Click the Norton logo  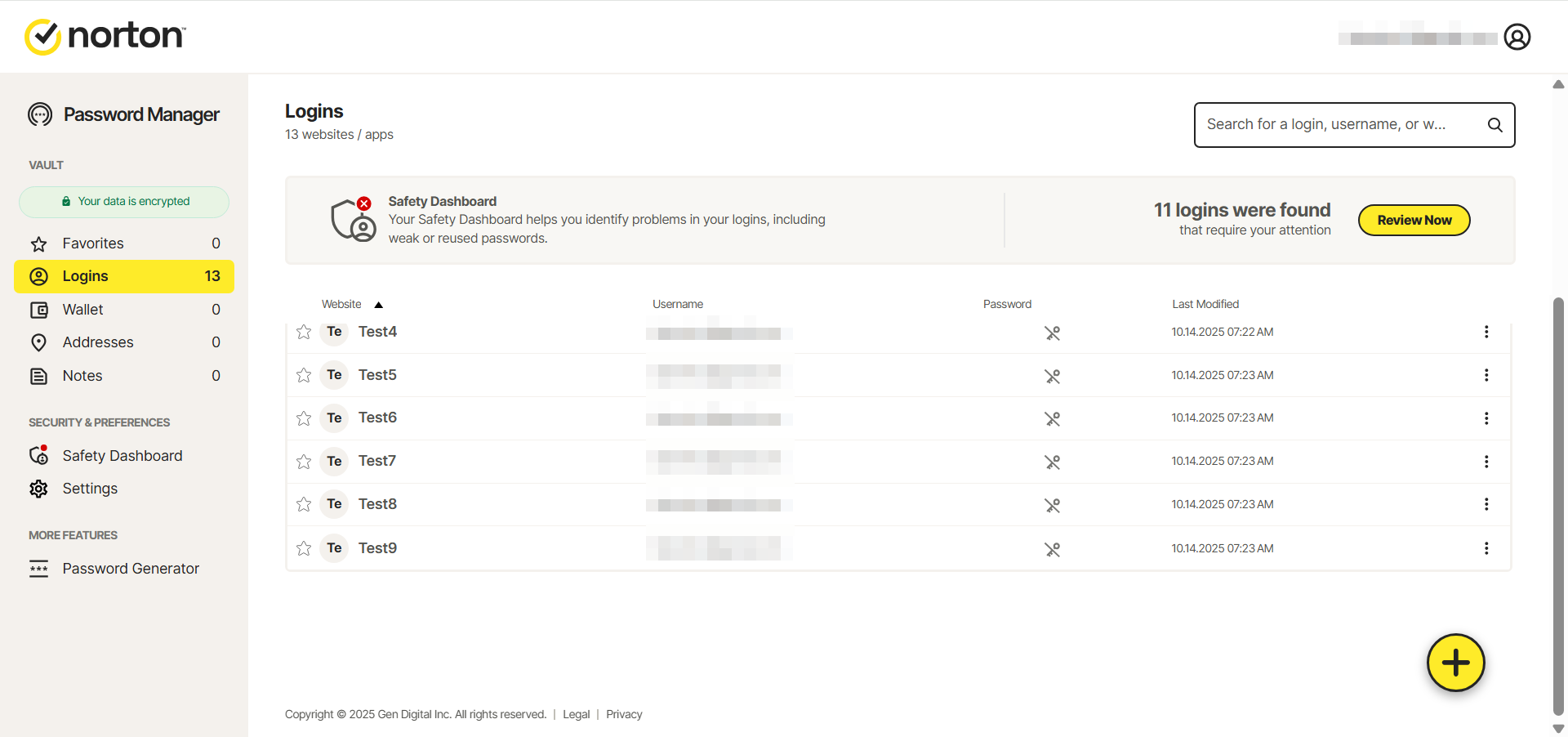pos(105,37)
